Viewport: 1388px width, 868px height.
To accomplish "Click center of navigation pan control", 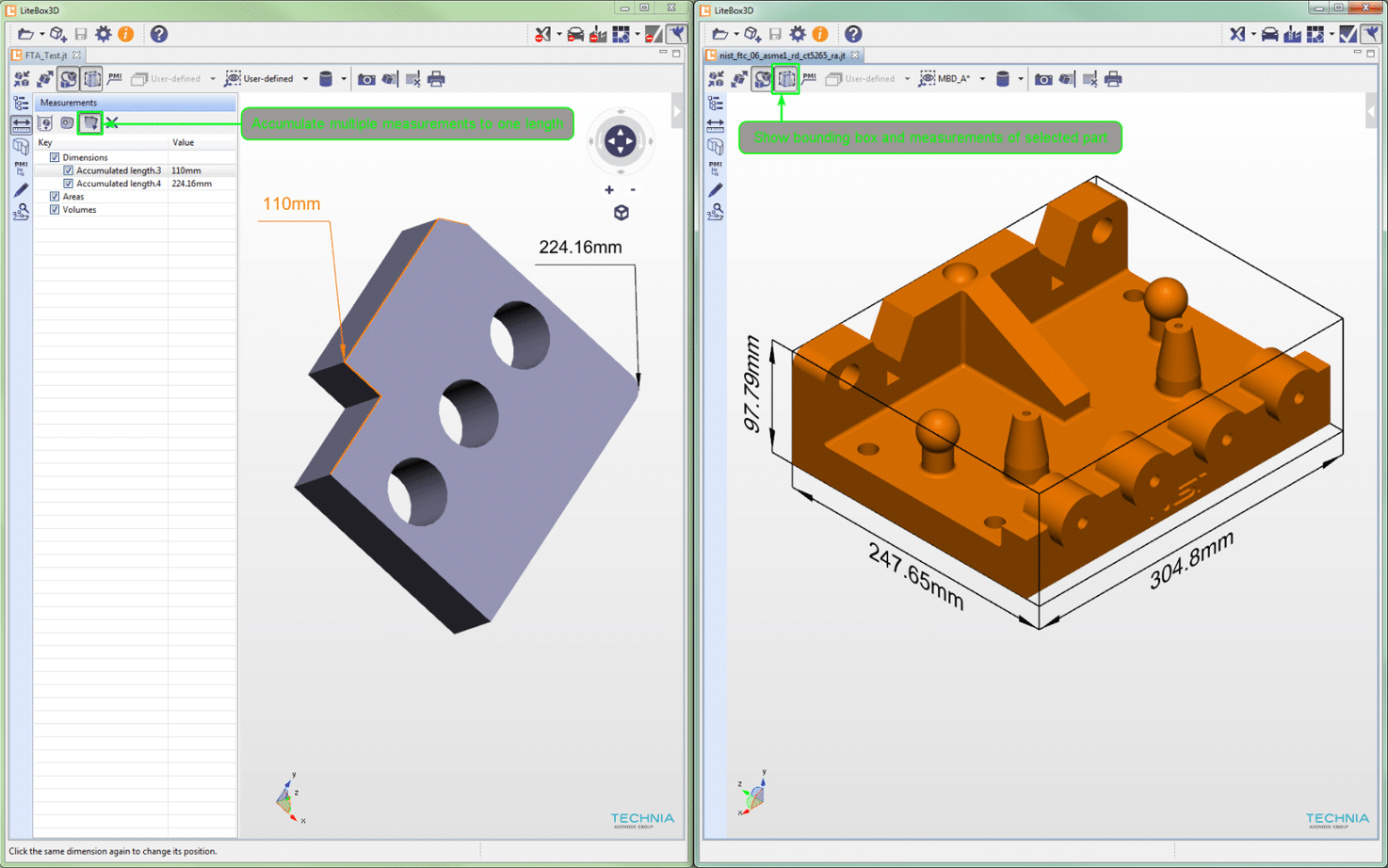I will 621,141.
